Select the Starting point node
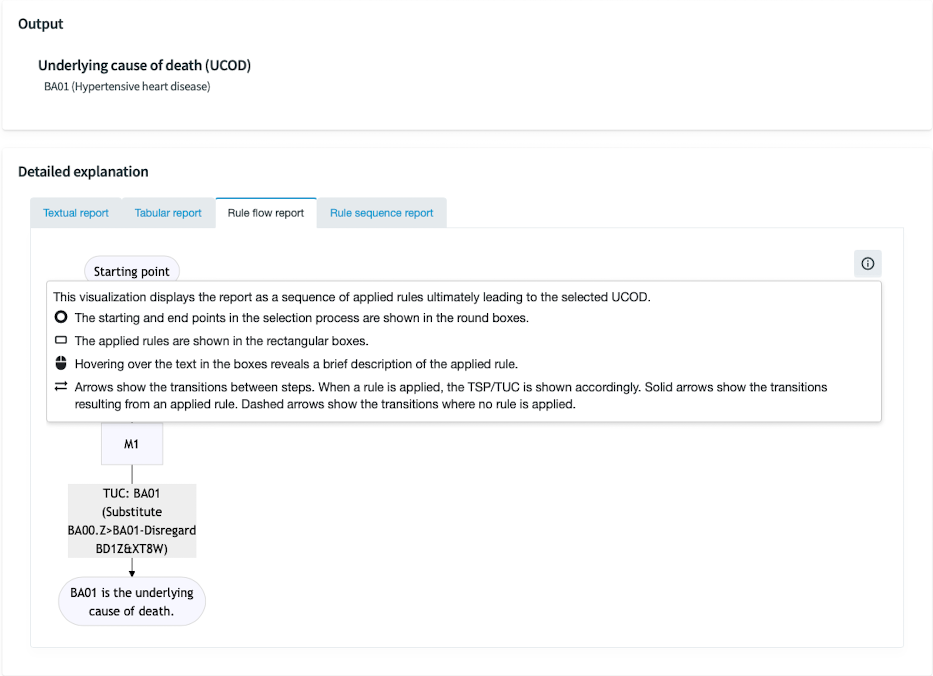933x676 pixels. [x=131, y=270]
